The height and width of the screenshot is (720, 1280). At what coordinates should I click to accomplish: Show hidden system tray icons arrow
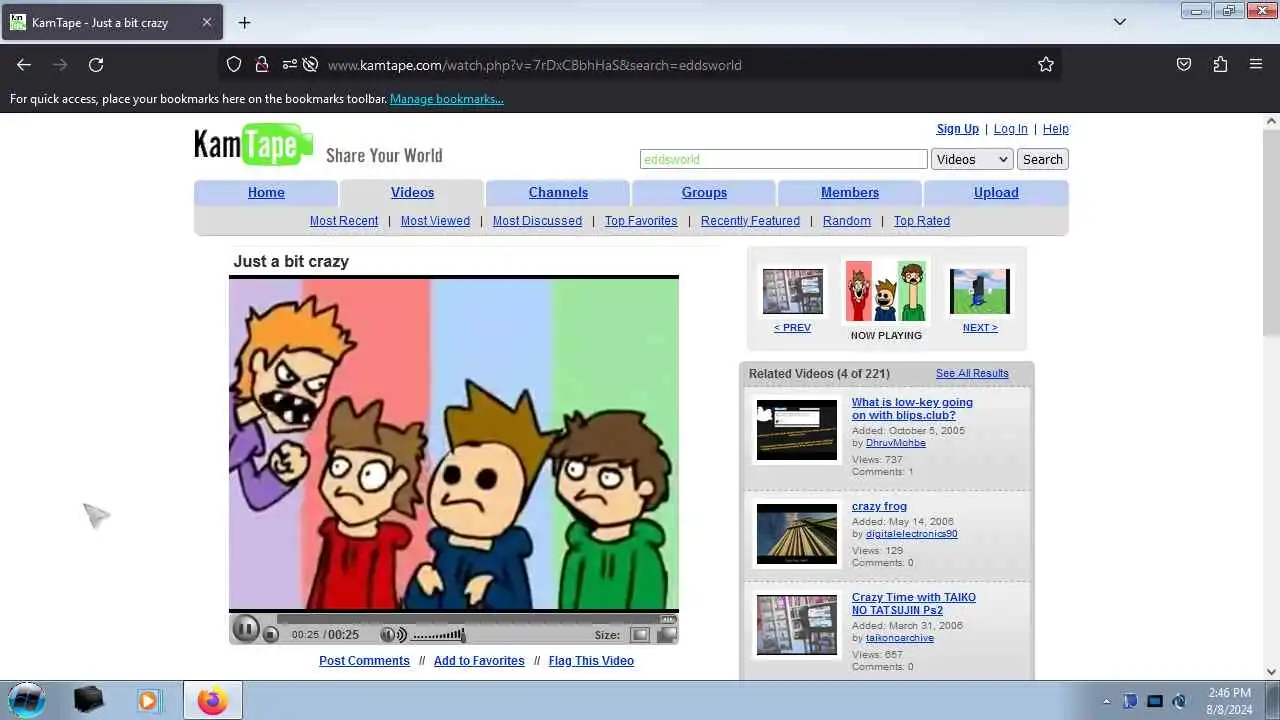click(1106, 701)
